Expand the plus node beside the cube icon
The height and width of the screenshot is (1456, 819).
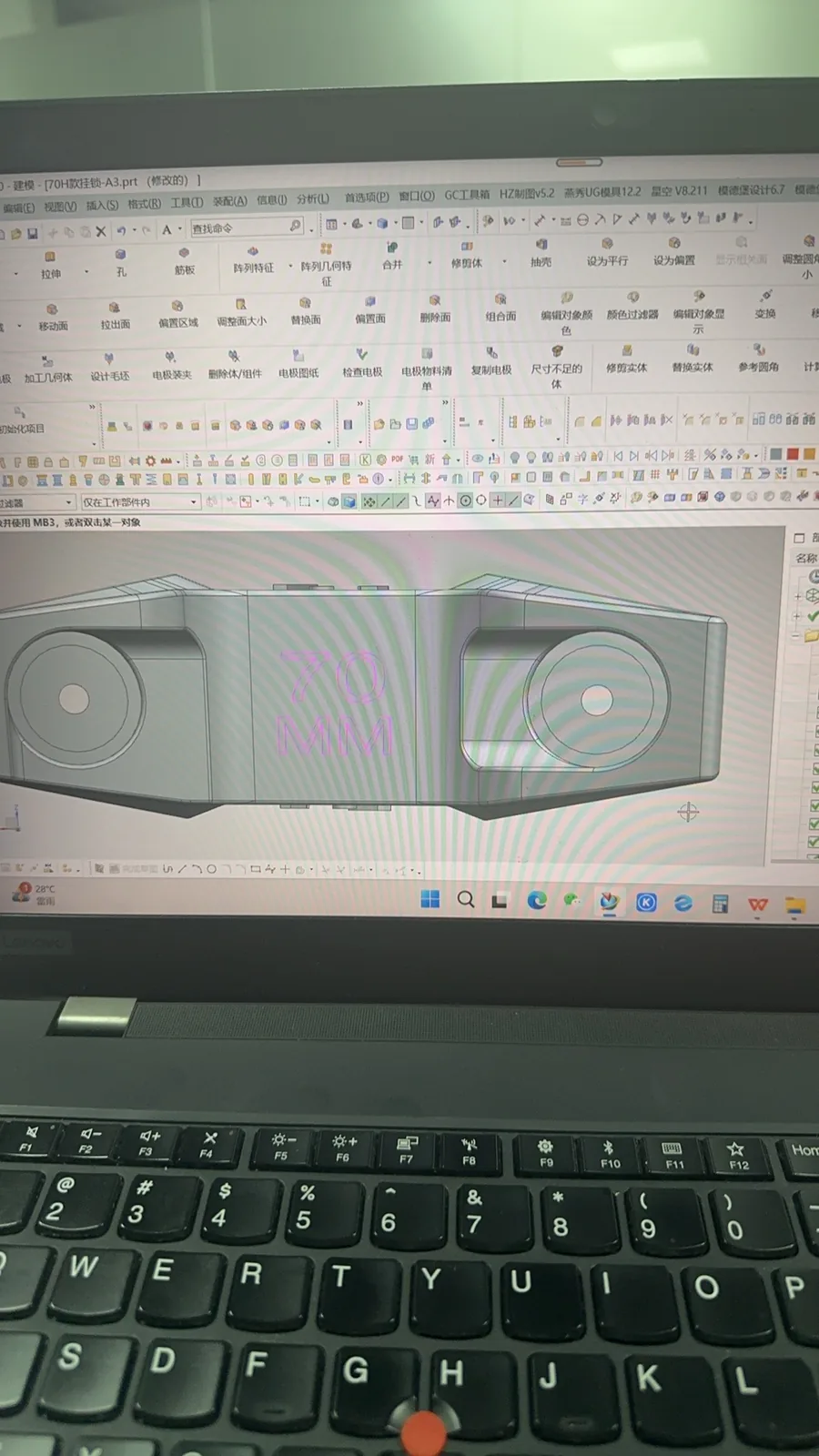798,596
